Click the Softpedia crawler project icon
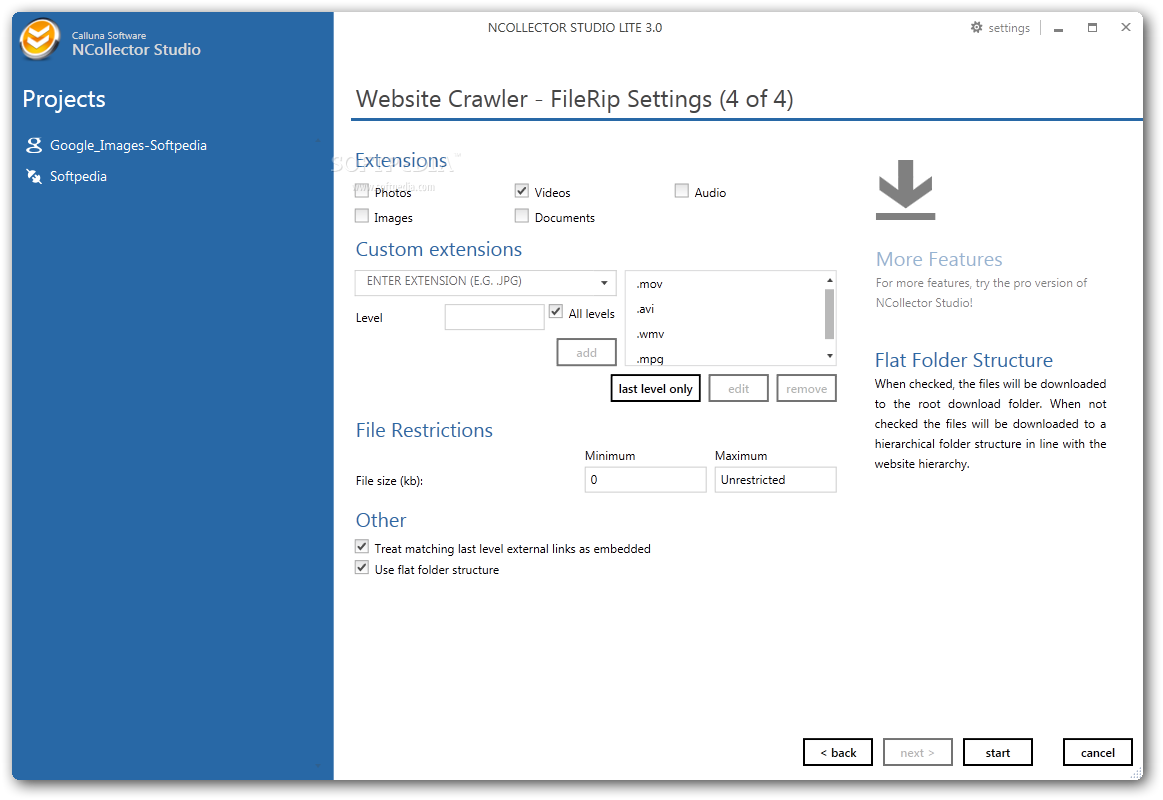This screenshot has width=1163, height=800. point(33,176)
